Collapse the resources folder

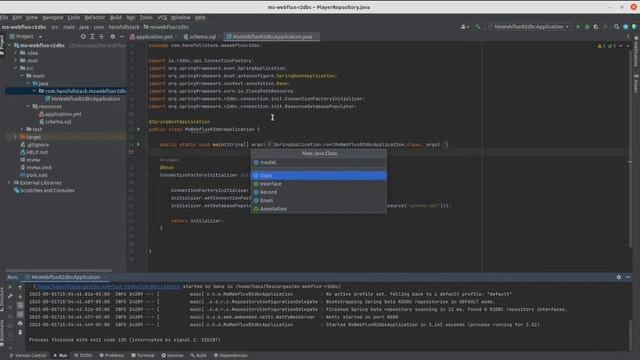pos(28,107)
